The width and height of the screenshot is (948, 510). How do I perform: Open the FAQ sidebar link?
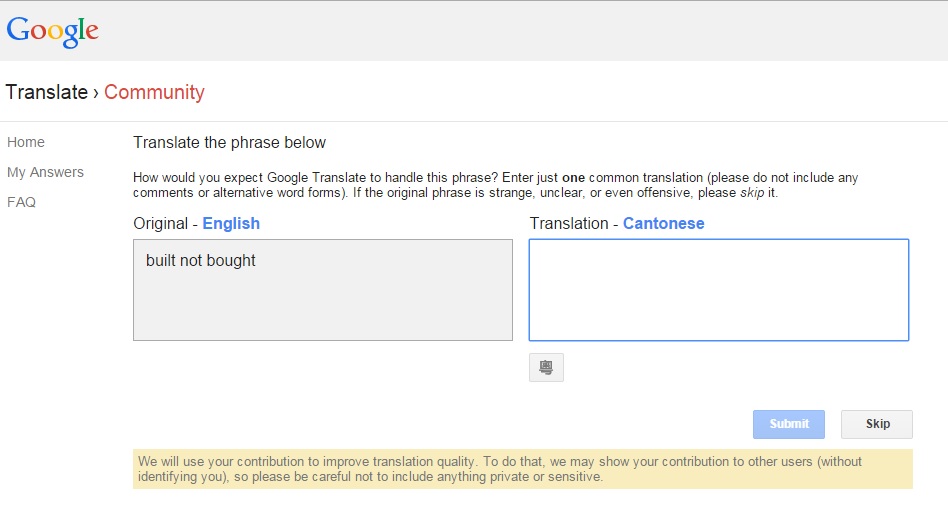(x=21, y=202)
